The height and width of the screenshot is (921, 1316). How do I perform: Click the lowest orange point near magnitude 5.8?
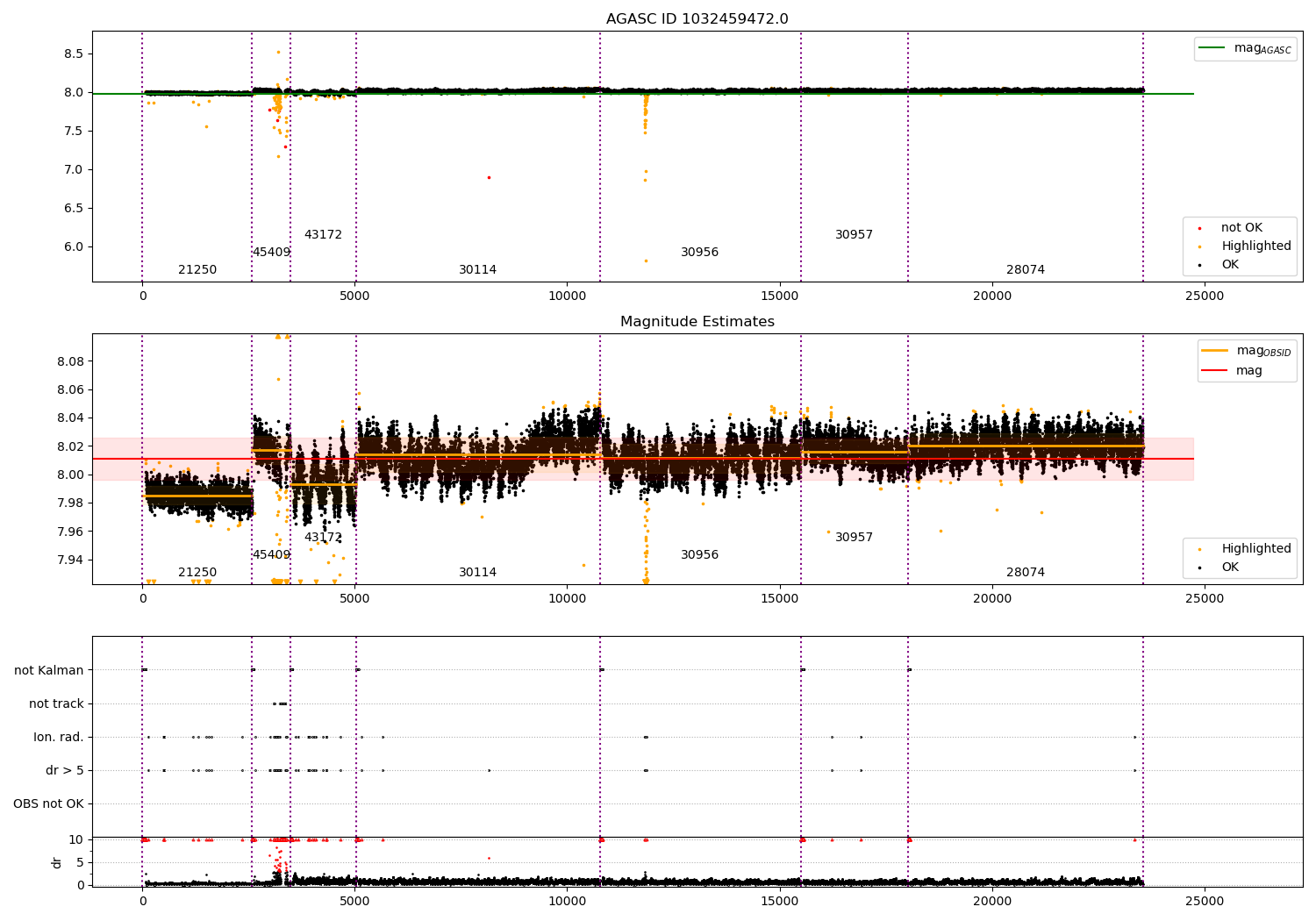click(646, 261)
